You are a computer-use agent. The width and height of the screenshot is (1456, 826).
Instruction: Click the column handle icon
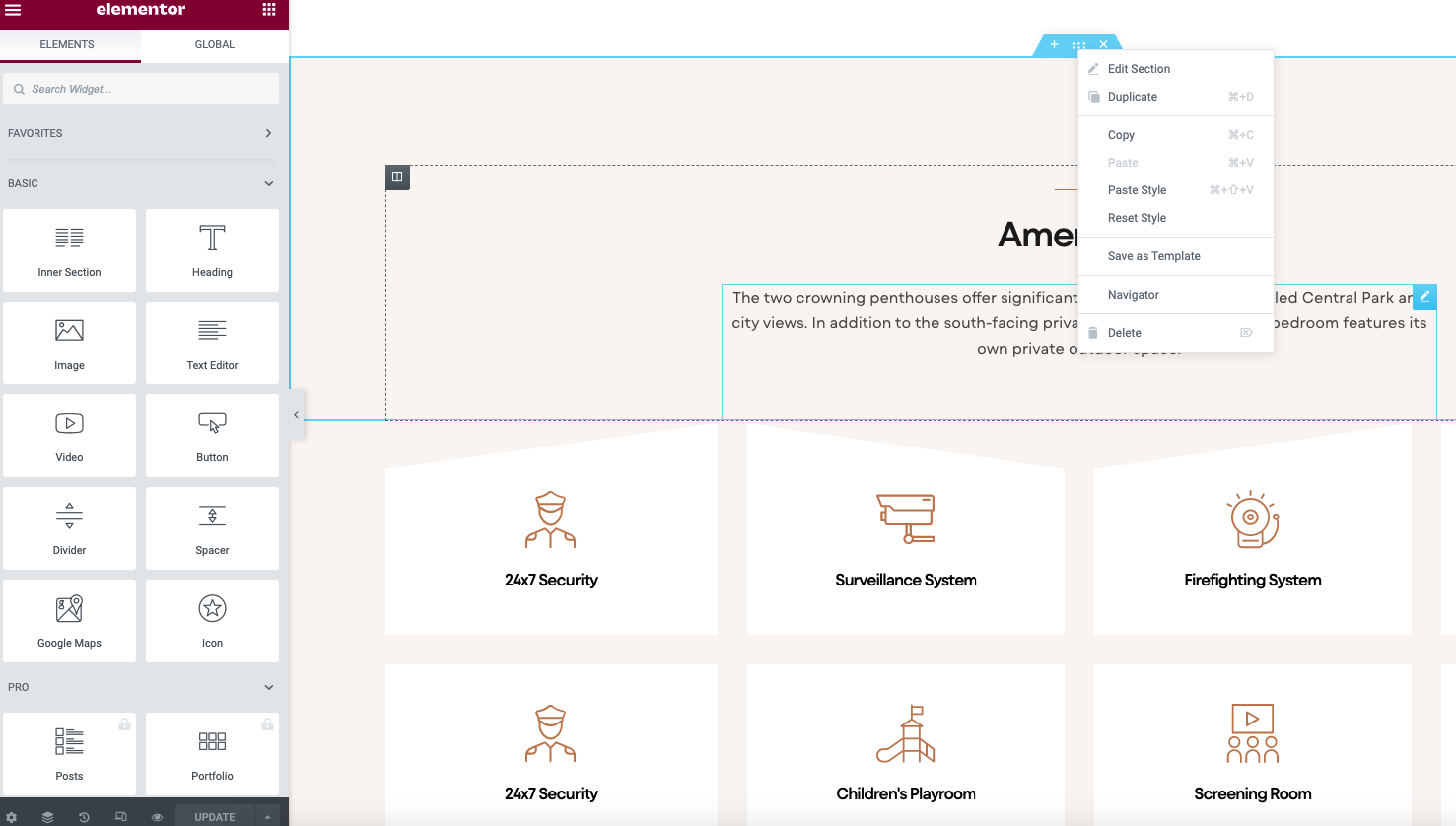click(x=397, y=177)
